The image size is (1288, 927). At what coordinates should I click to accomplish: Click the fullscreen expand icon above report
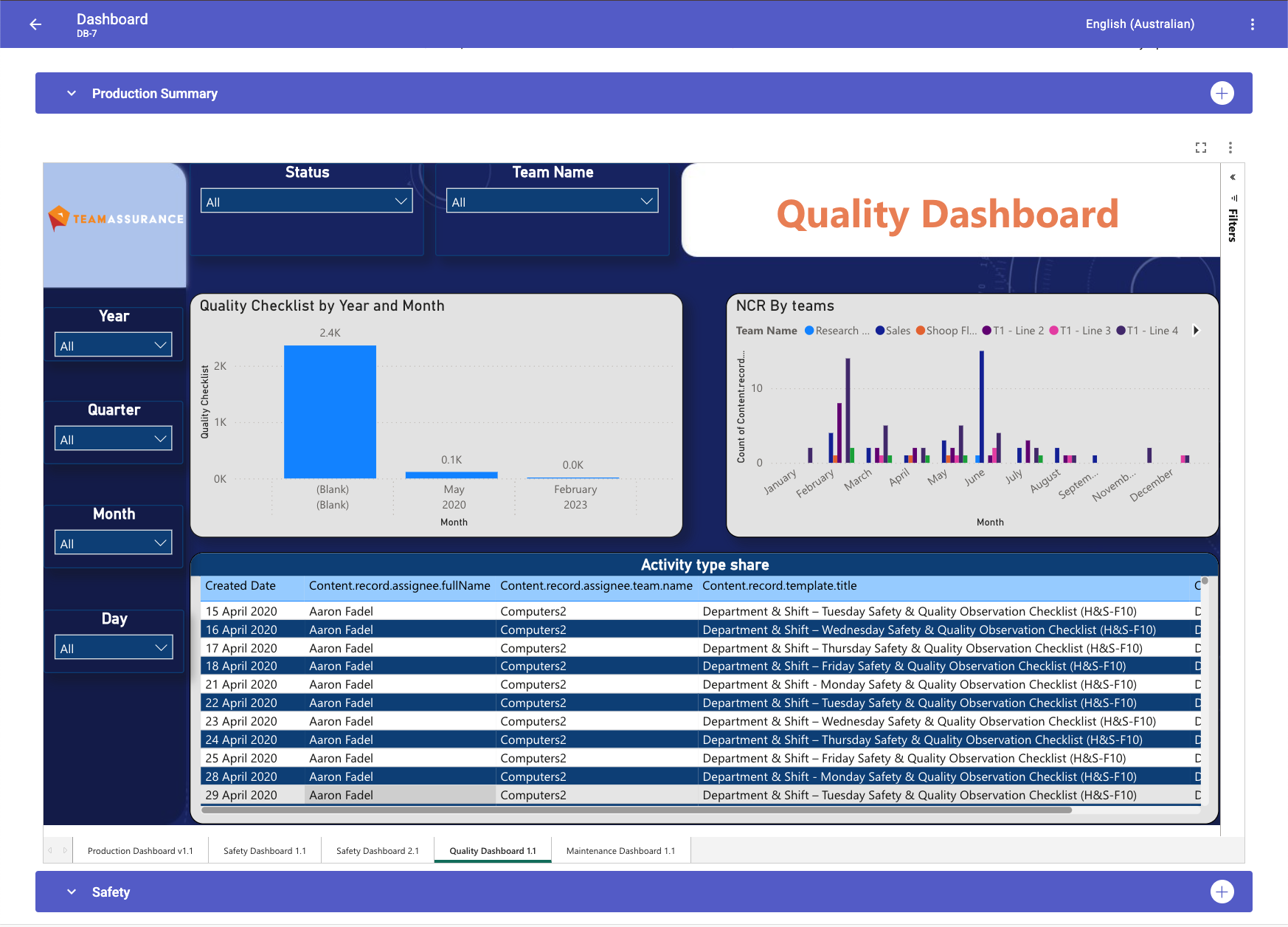[x=1201, y=148]
